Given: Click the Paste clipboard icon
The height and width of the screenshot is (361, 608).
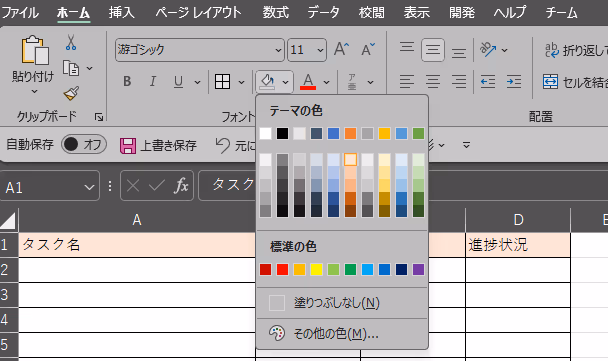Looking at the screenshot, I should (x=35, y=50).
